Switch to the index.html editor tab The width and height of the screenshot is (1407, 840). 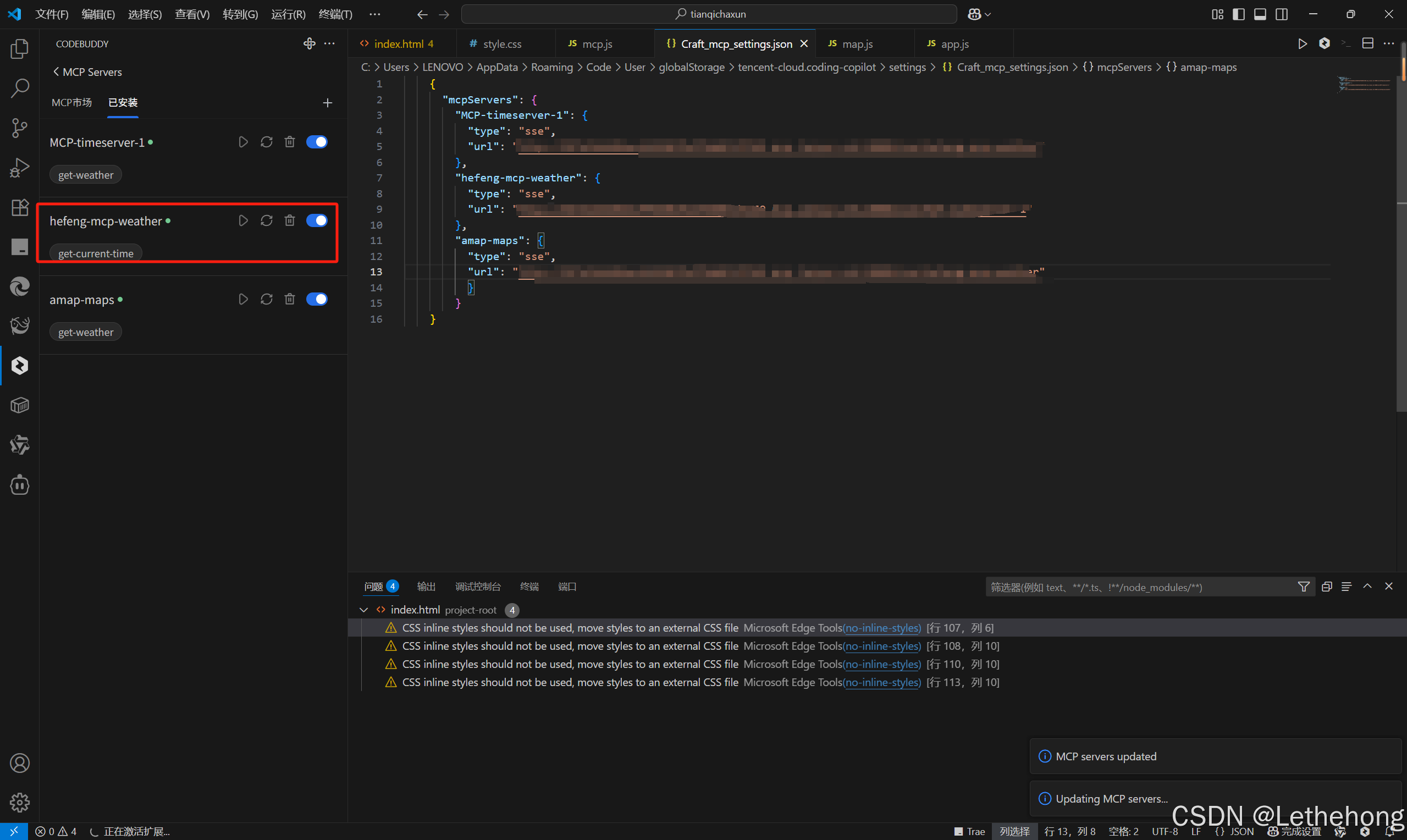pyautogui.click(x=403, y=43)
